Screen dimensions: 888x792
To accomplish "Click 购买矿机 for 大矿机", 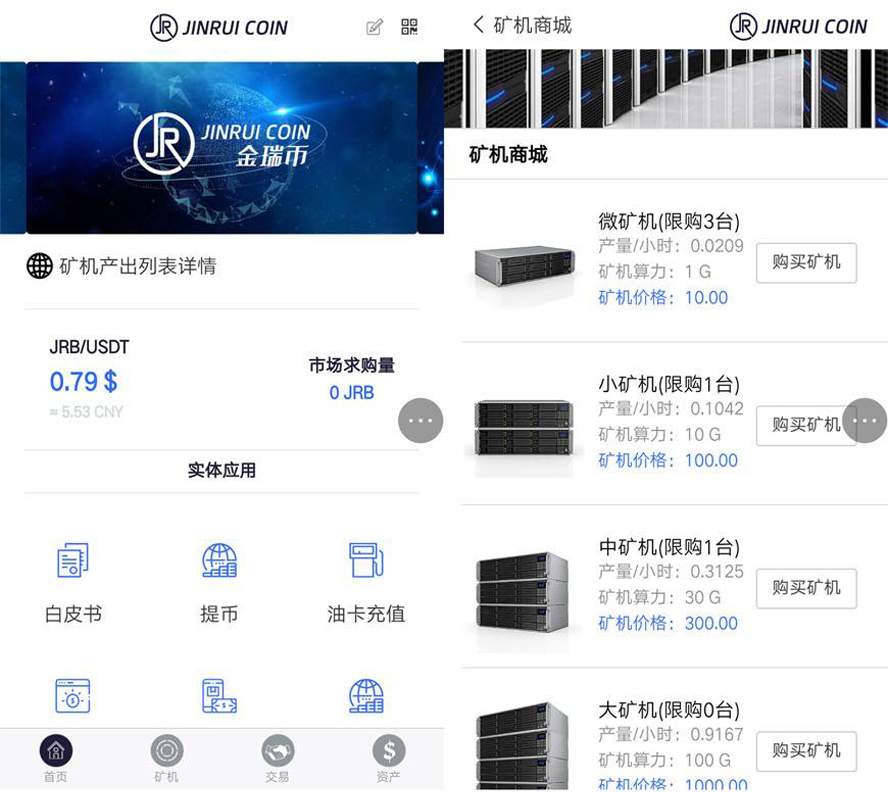I will coord(806,751).
